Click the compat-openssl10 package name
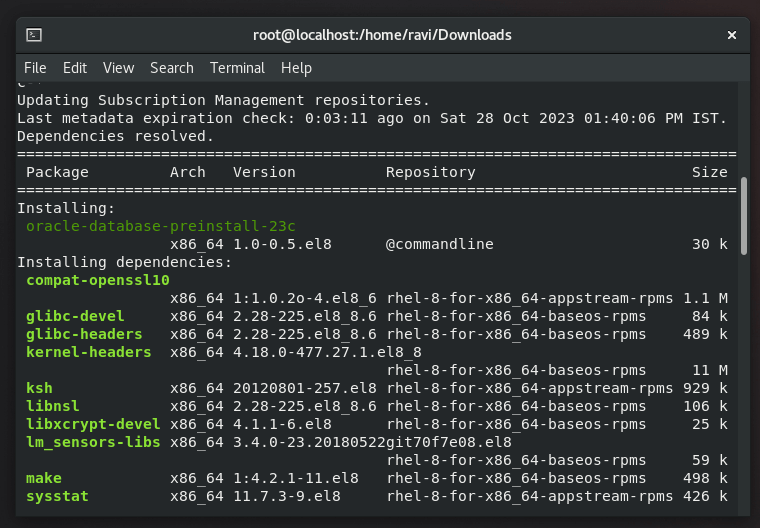The image size is (760, 528). (98, 280)
